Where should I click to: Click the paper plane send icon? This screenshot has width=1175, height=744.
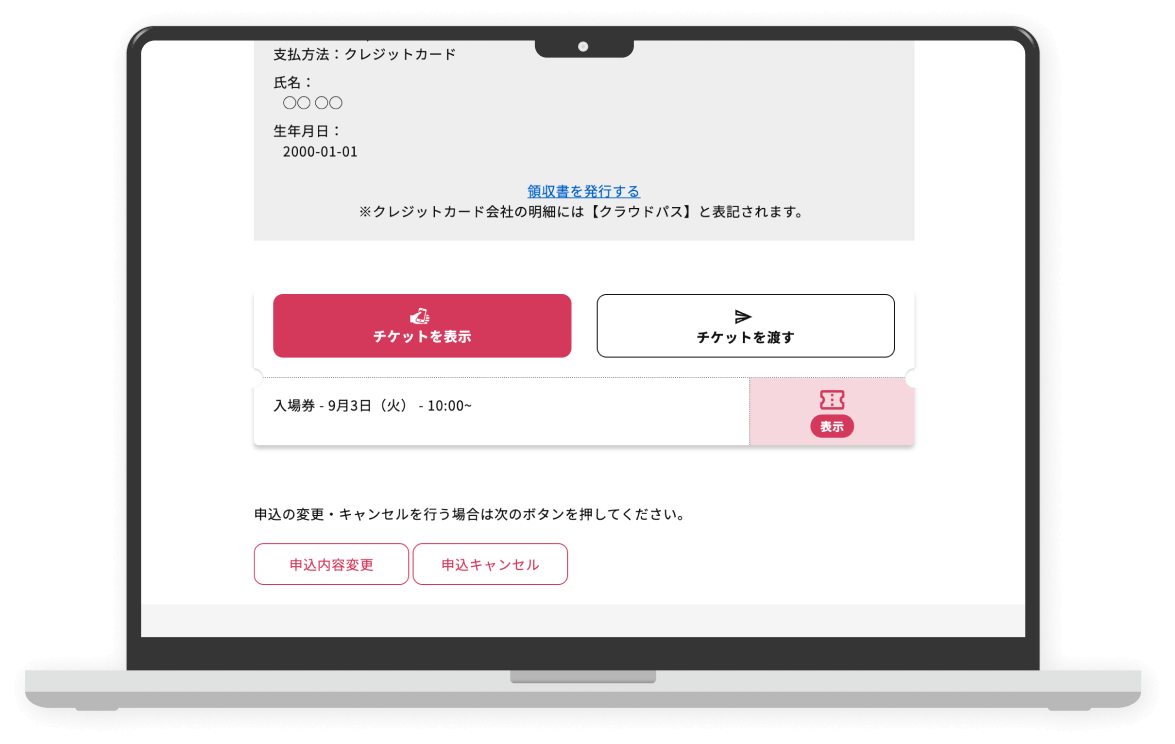(743, 317)
